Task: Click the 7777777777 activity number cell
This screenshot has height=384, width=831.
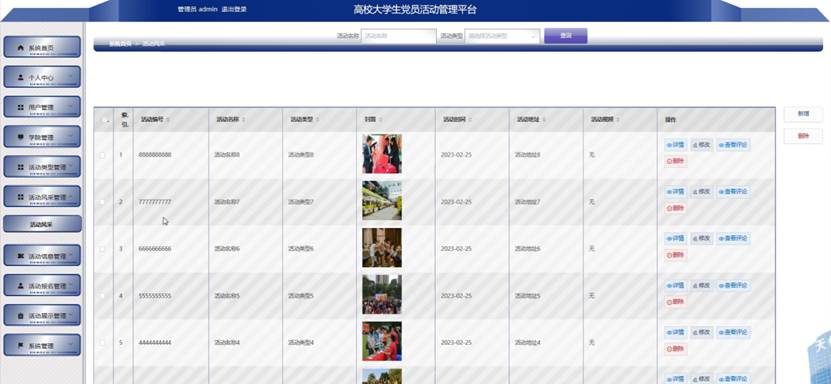Action: tap(155, 202)
